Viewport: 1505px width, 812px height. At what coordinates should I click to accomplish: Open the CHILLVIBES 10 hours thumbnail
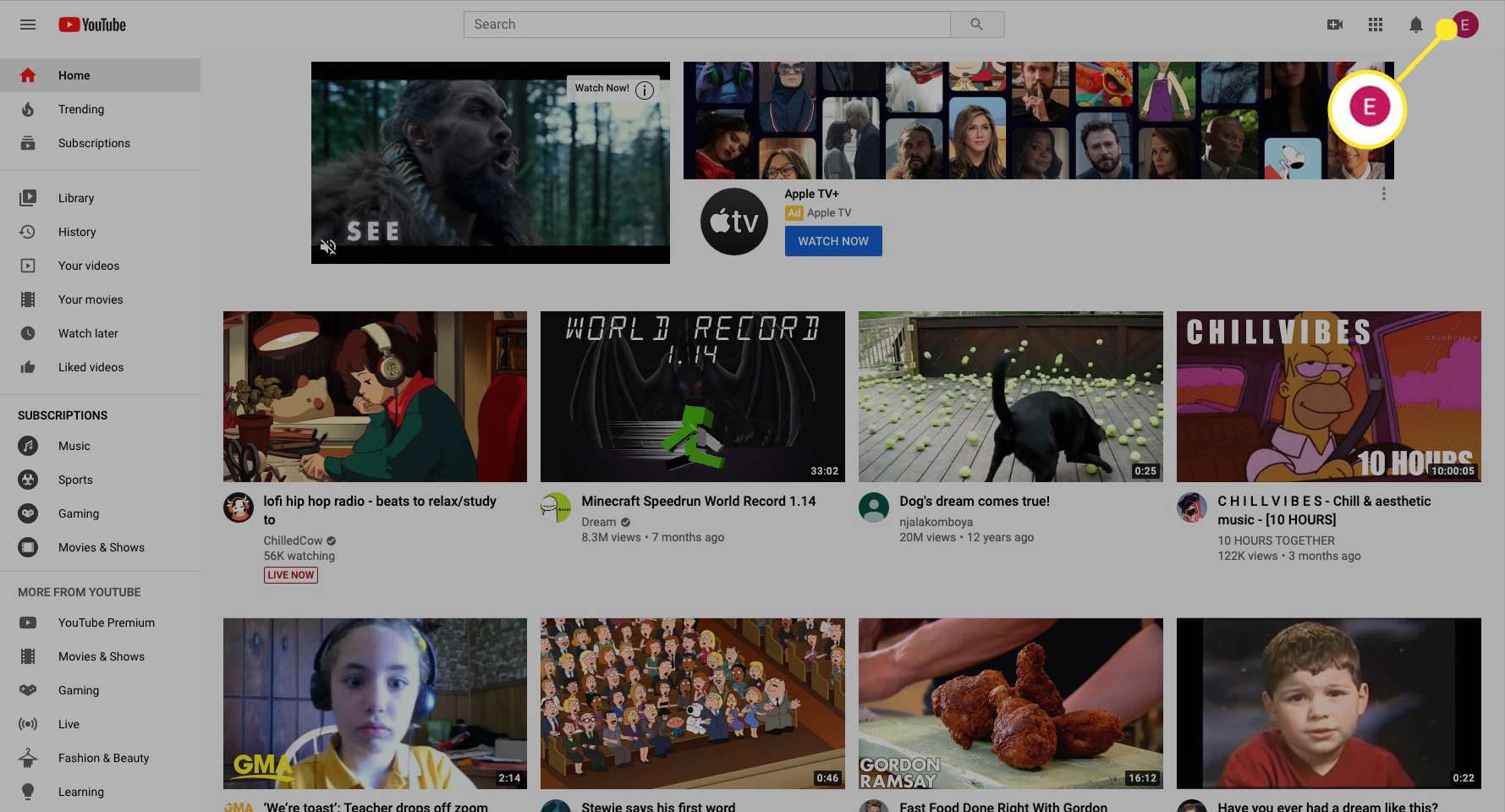(x=1328, y=397)
